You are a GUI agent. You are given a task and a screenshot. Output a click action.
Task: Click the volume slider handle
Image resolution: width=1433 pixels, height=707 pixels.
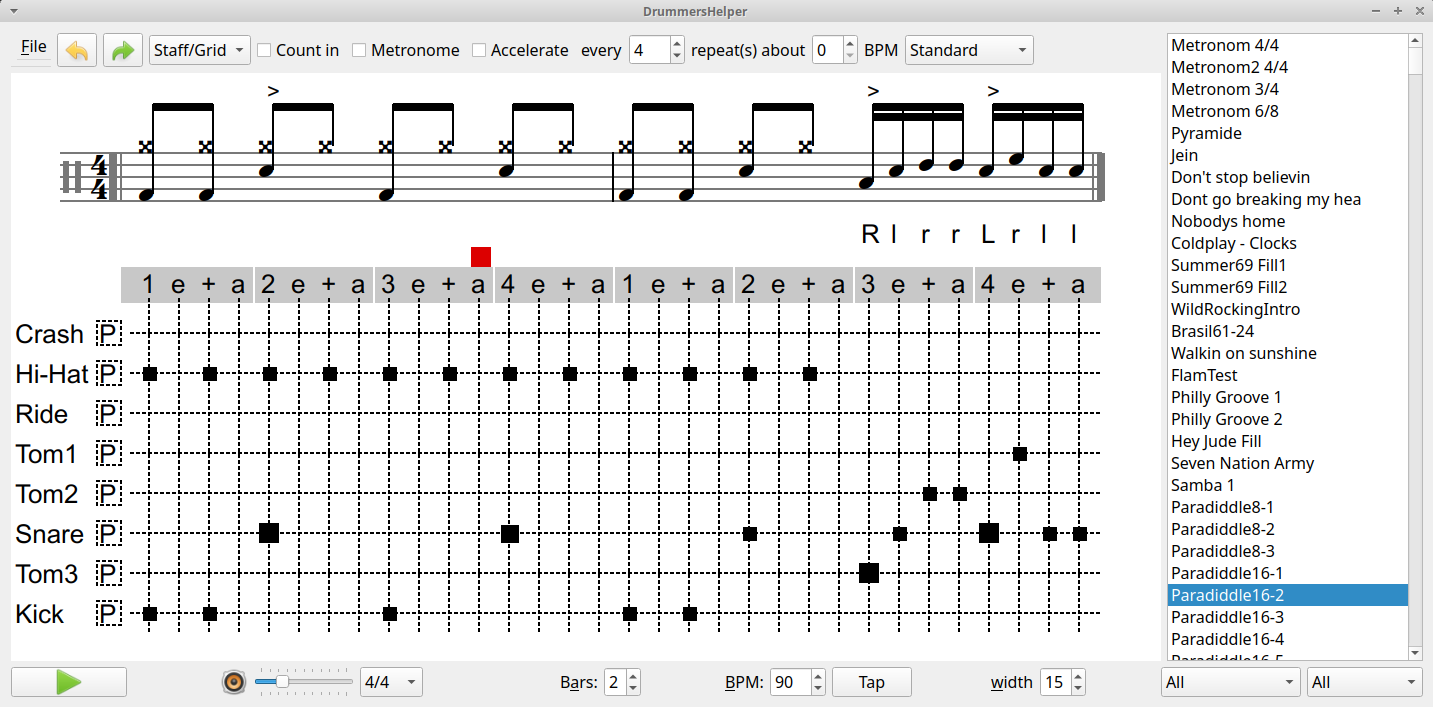283,682
